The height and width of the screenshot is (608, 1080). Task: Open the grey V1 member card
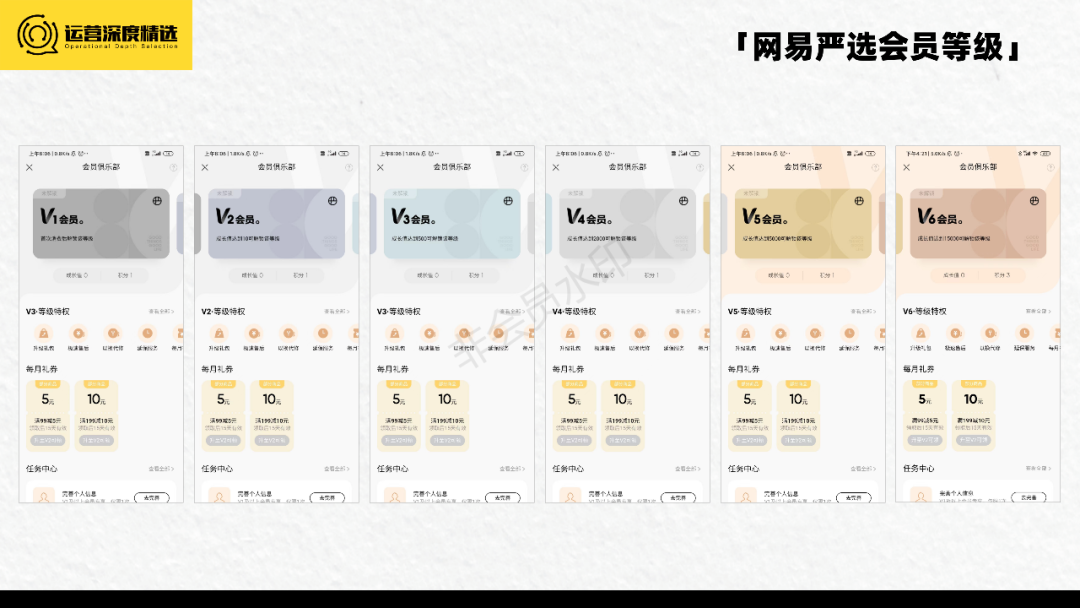(101, 224)
